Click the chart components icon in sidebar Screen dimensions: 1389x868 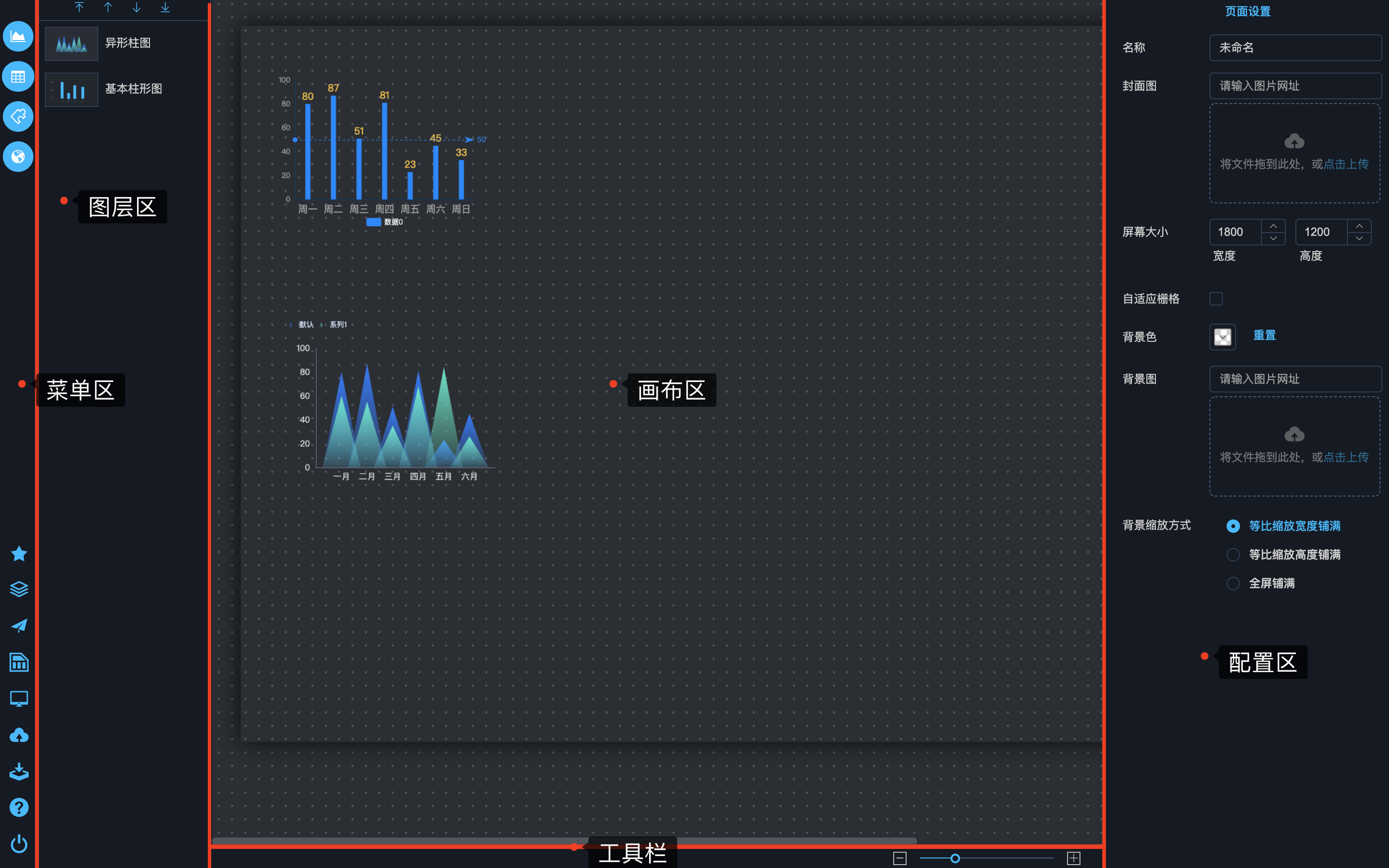(x=18, y=37)
